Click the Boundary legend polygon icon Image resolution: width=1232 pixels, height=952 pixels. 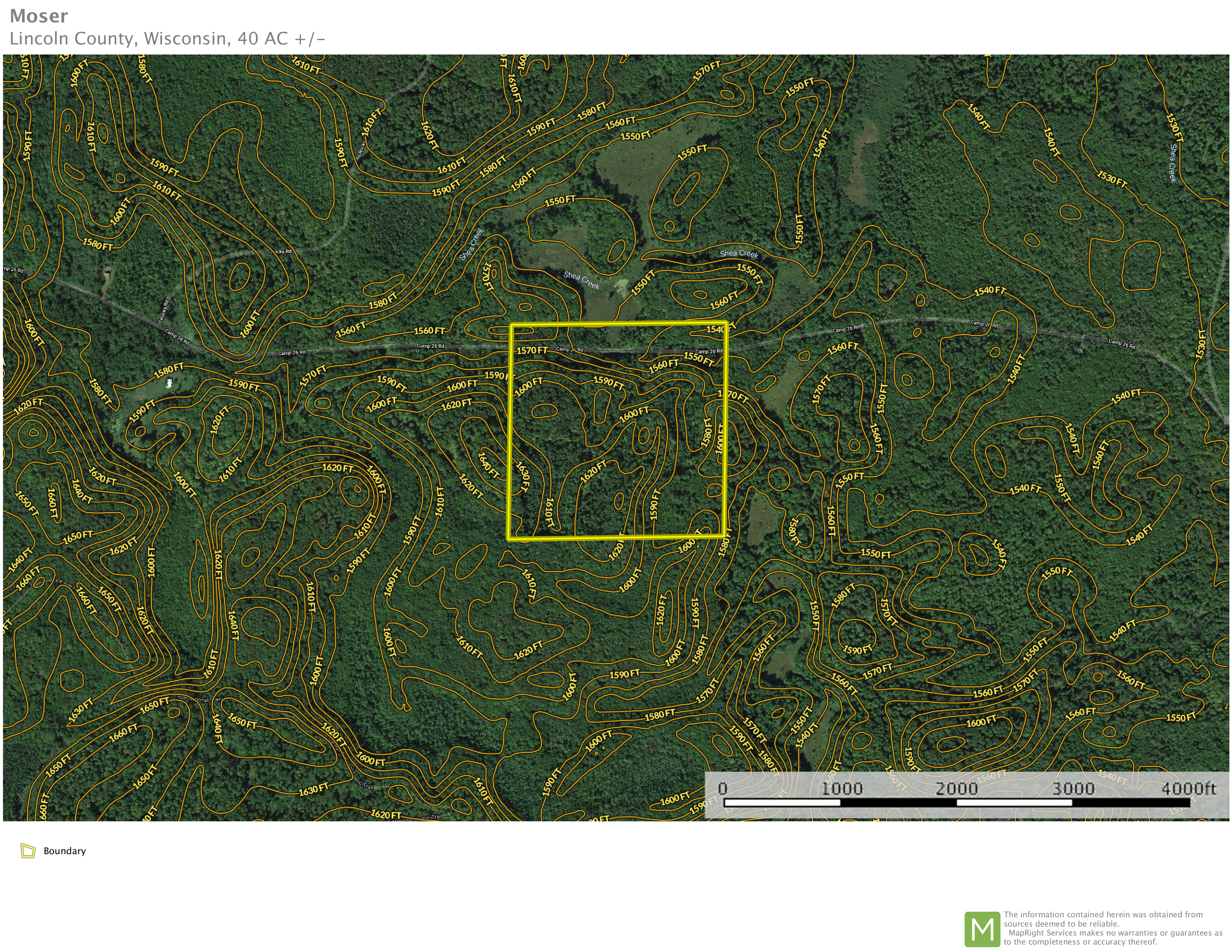click(x=28, y=850)
